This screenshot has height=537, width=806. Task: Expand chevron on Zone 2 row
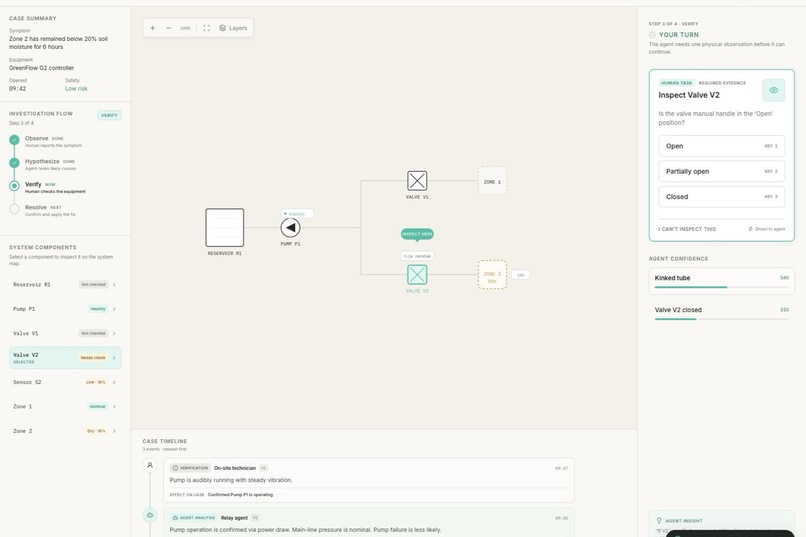pos(114,431)
